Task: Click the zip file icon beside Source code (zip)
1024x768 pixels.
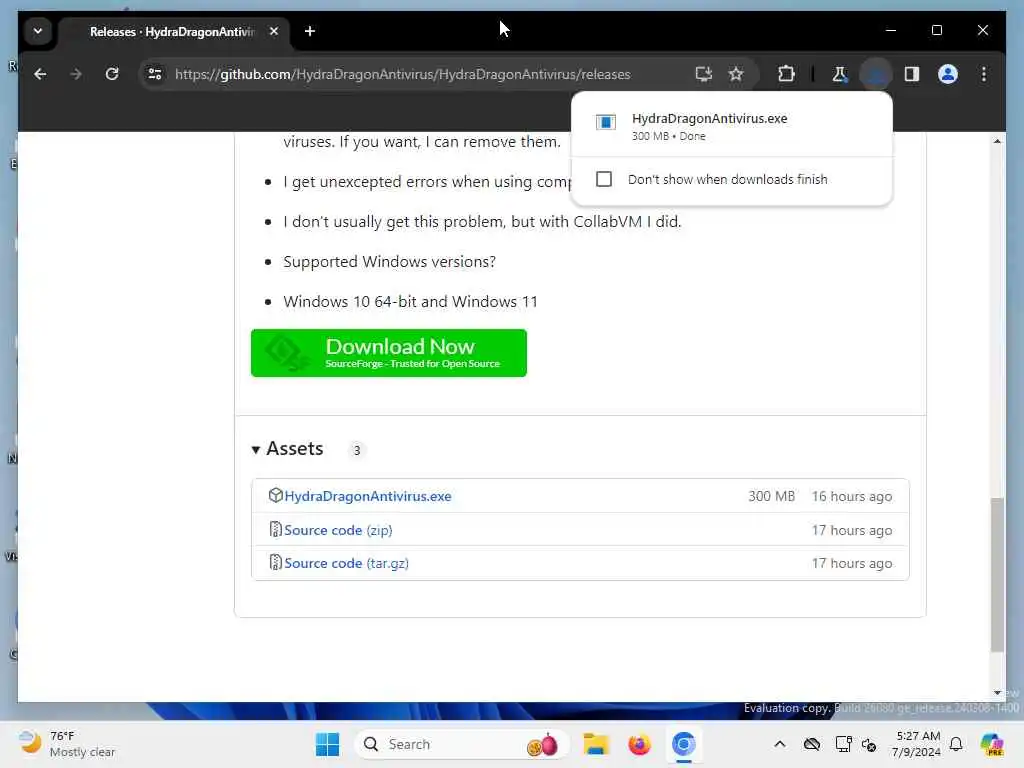Action: coord(276,529)
